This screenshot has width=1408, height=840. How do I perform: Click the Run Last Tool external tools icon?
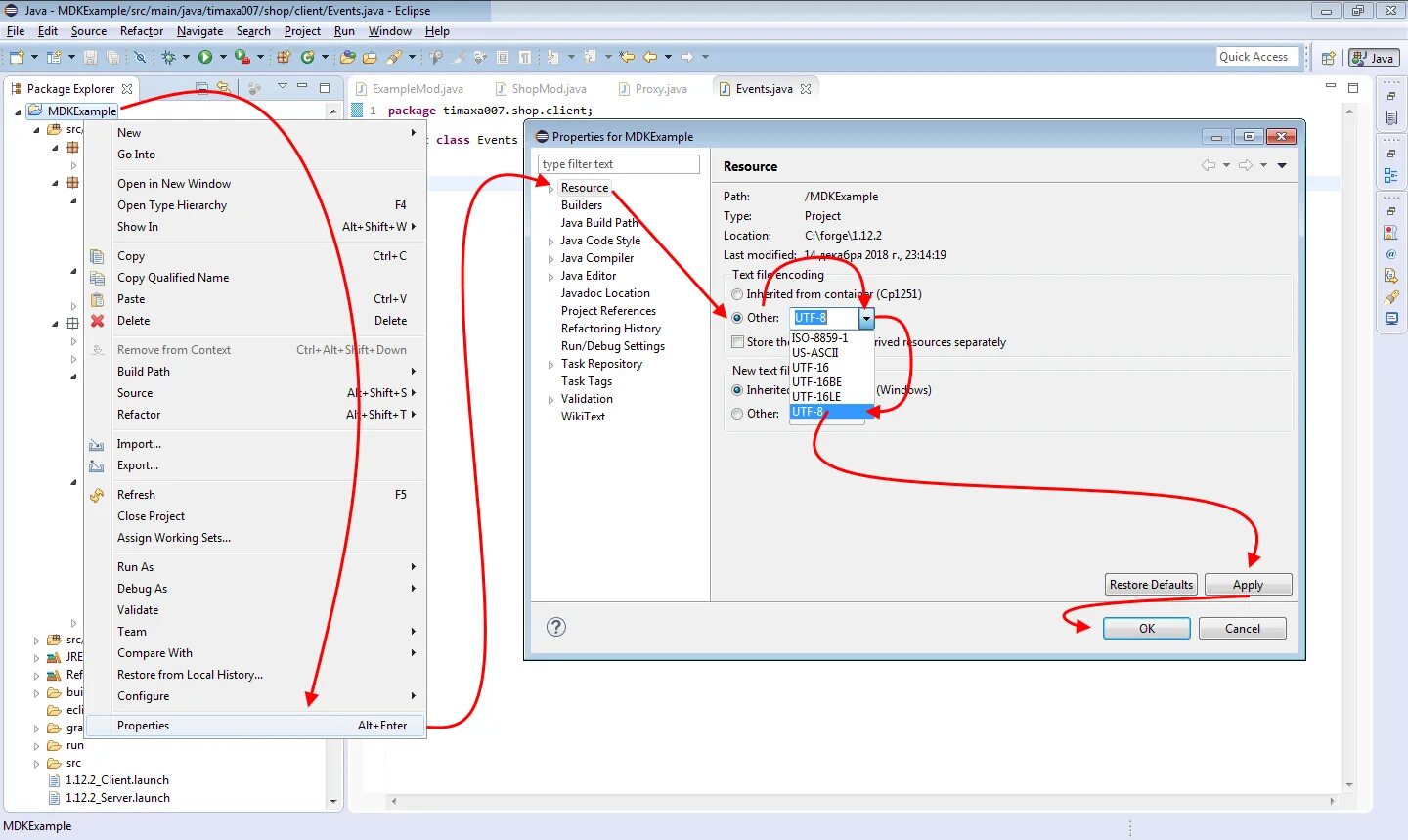point(242,57)
